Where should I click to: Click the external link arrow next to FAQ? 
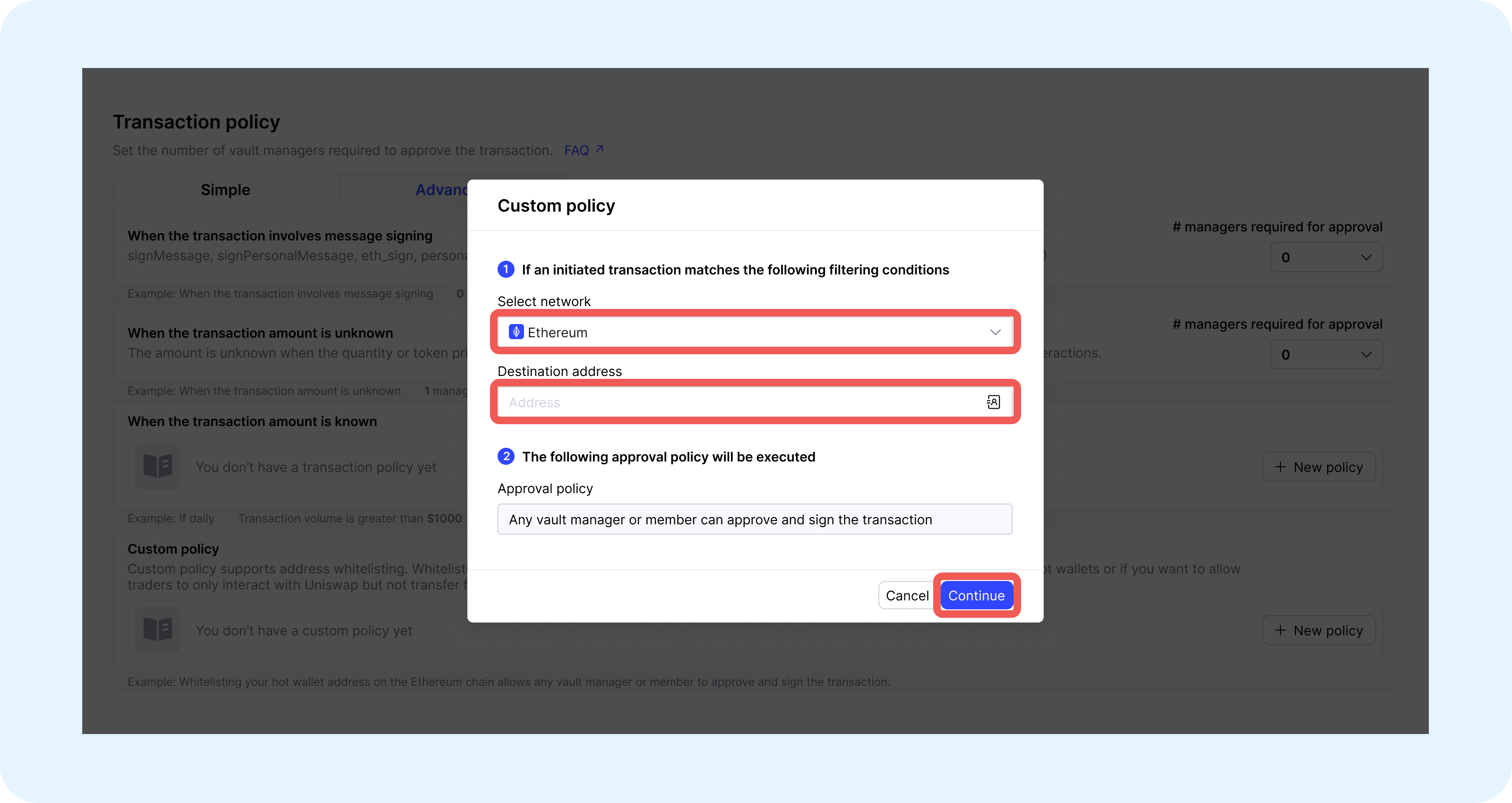pos(599,148)
